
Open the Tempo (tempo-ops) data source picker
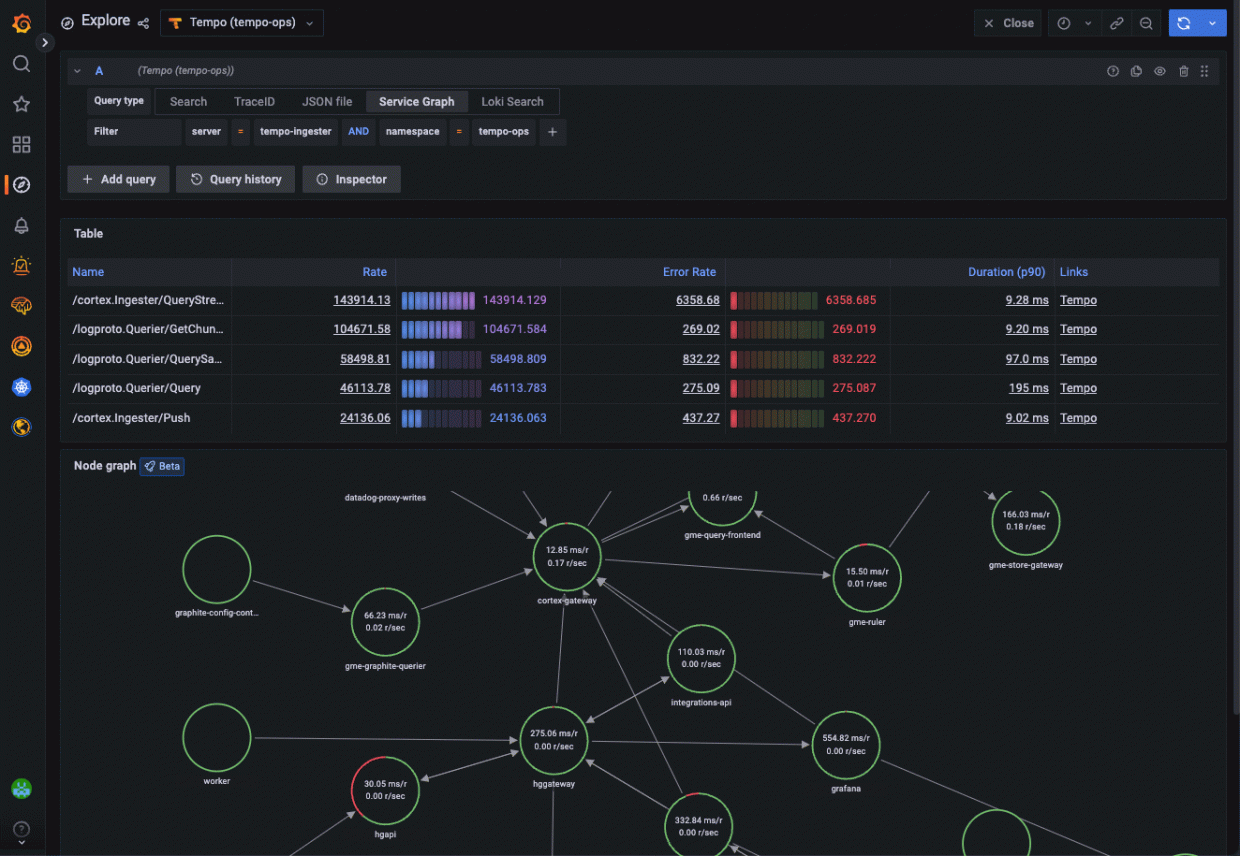[241, 22]
